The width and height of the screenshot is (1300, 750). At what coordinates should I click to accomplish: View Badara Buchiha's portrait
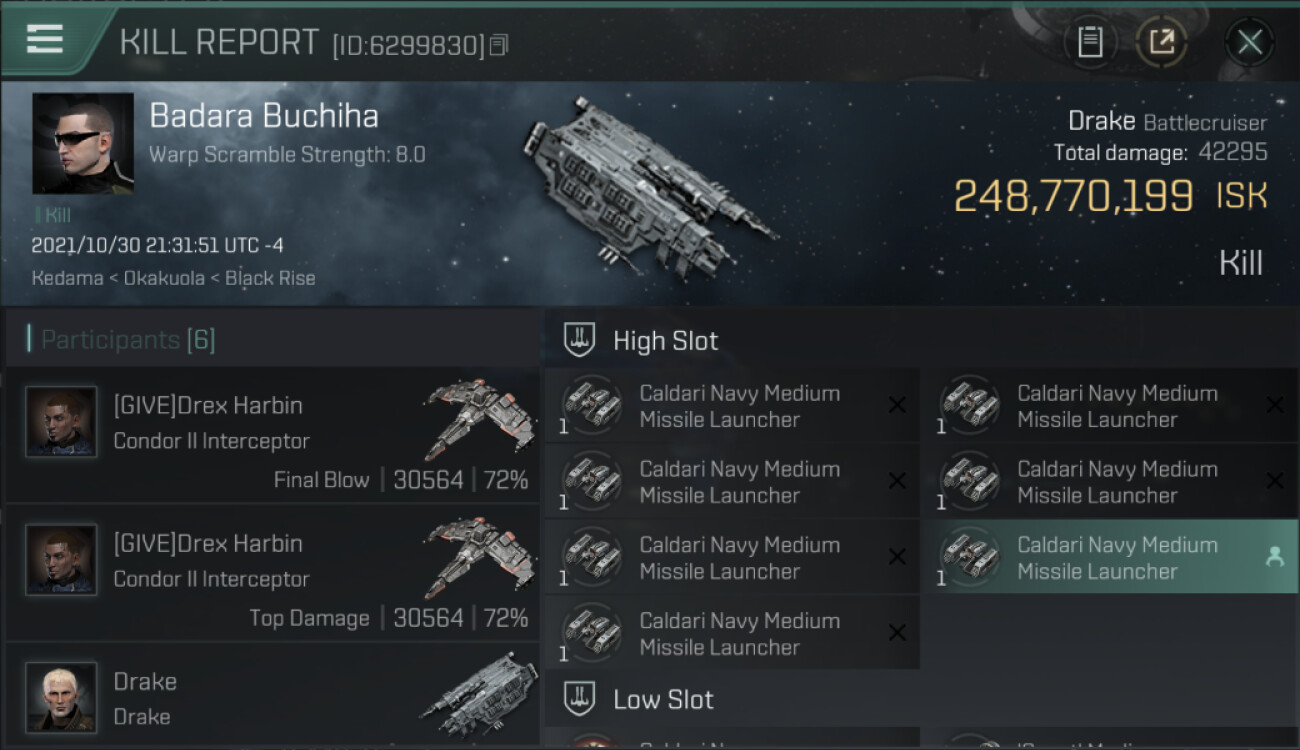pyautogui.click(x=83, y=143)
